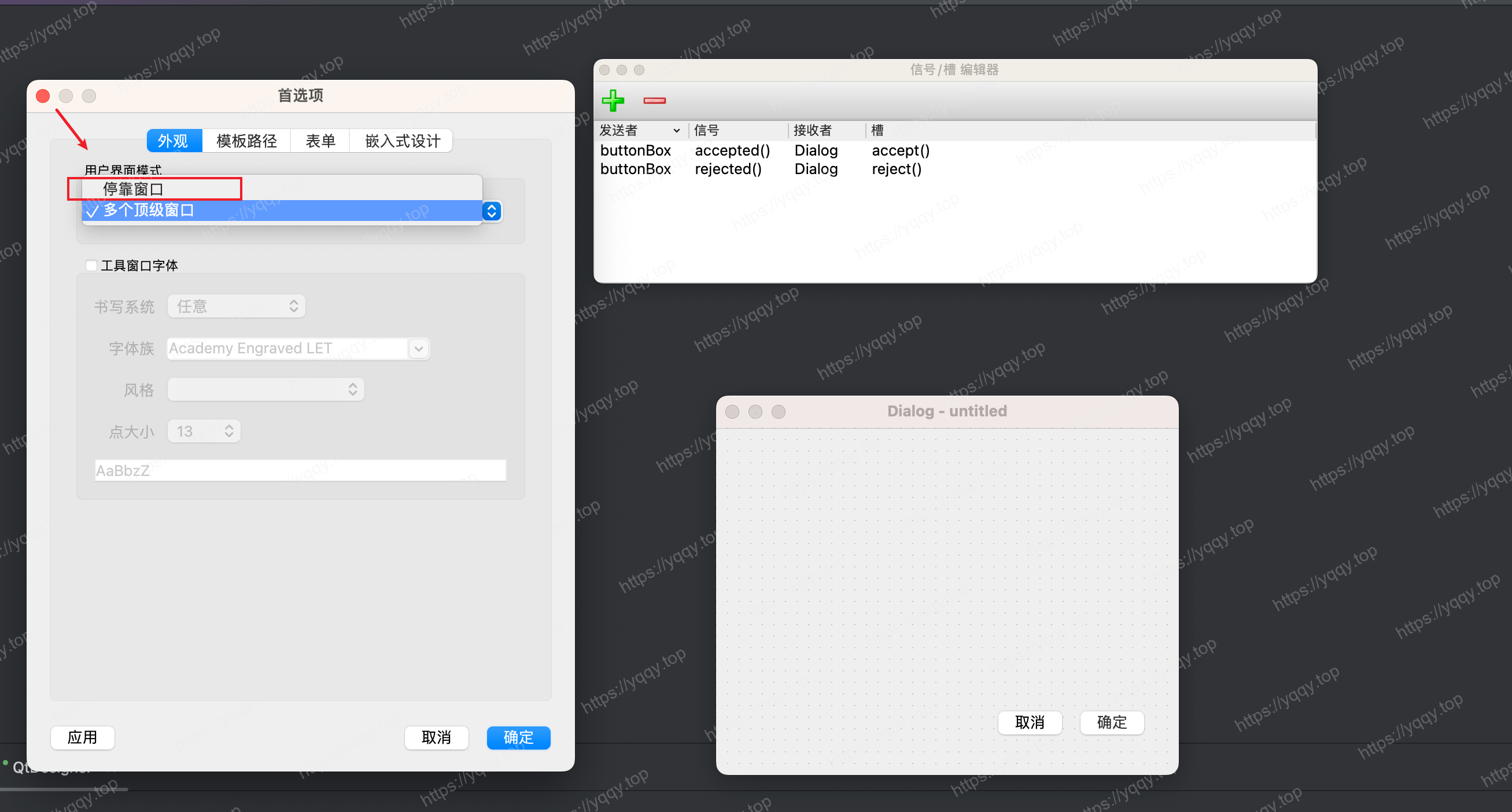Select 多个顶级窗口 option

coord(149,210)
